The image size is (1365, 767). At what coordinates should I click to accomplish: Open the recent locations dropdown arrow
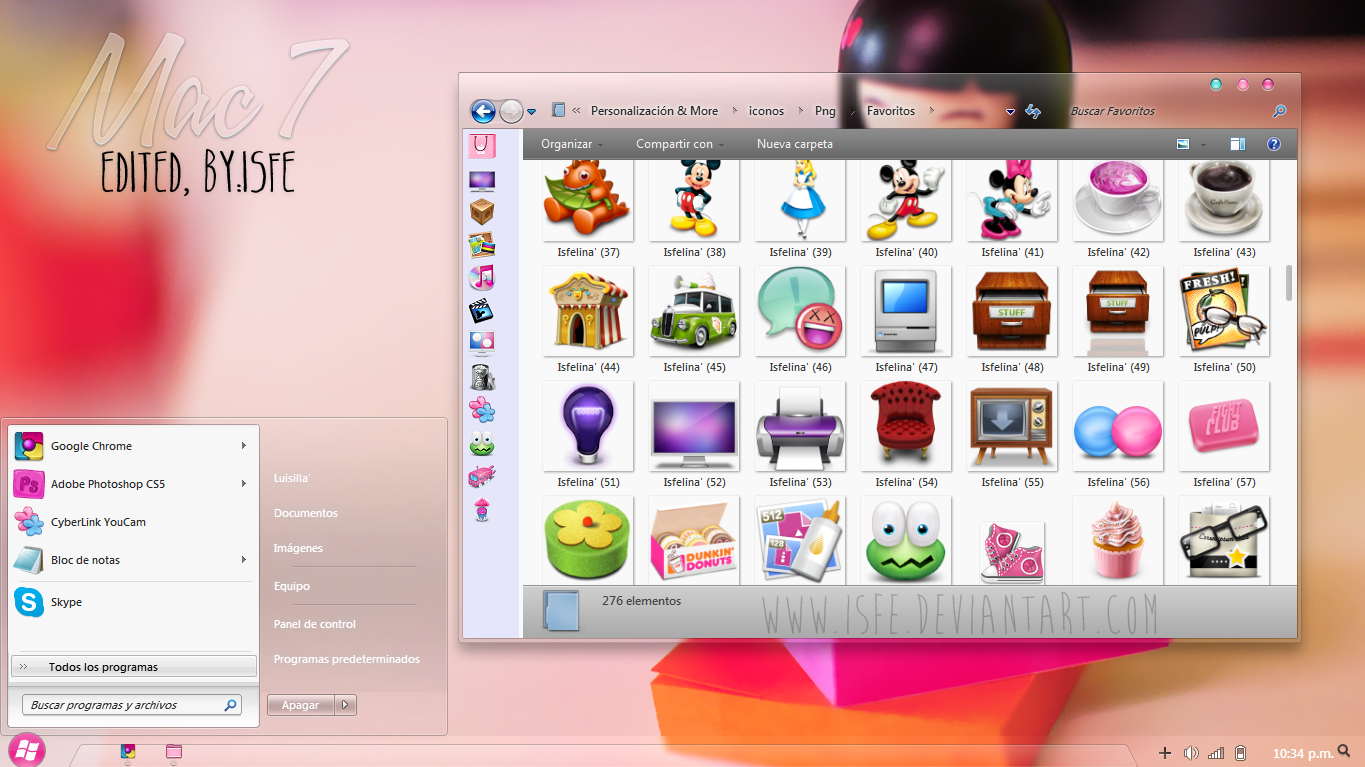point(532,112)
